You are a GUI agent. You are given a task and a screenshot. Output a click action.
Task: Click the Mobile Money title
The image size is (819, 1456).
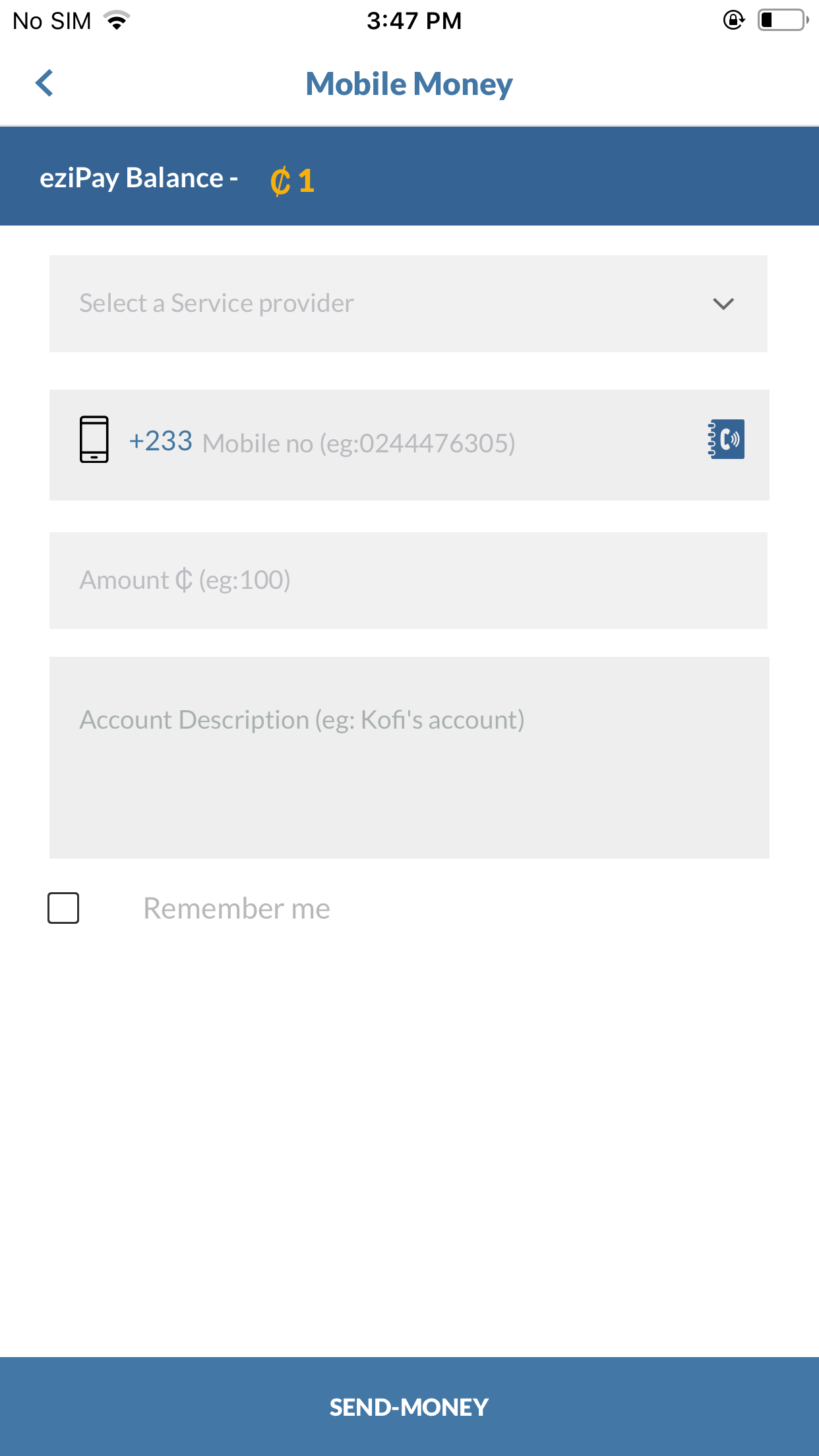[x=409, y=83]
